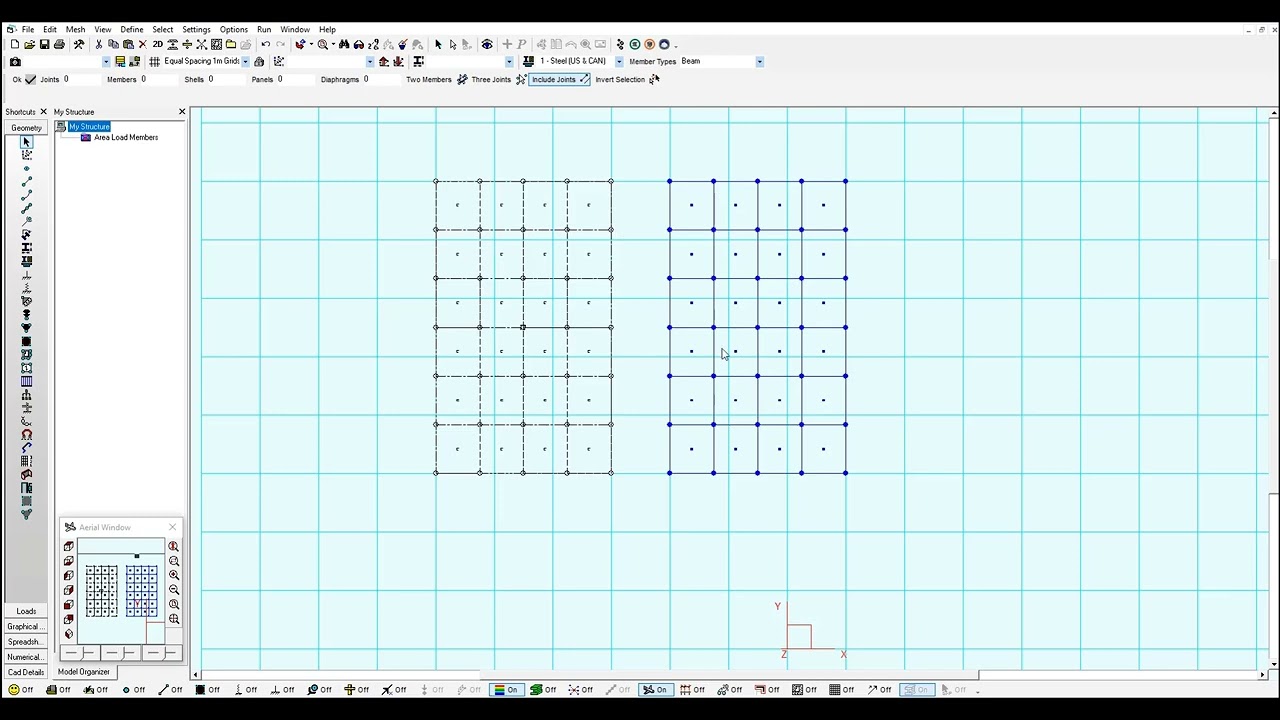
Task: Click the Print icon in the toolbar
Action: pyautogui.click(x=59, y=44)
